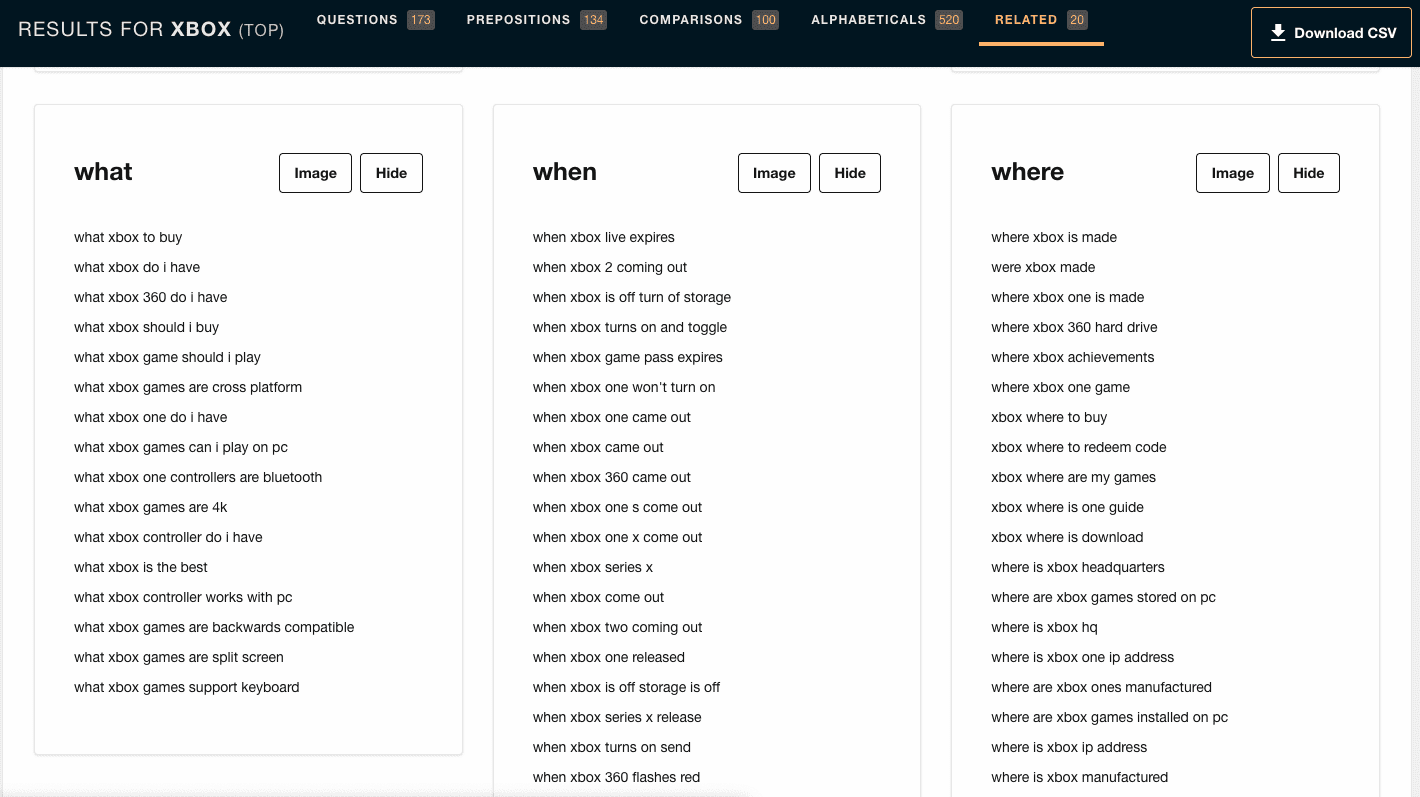
Task: Select 'xbox where to buy'
Action: (1049, 417)
